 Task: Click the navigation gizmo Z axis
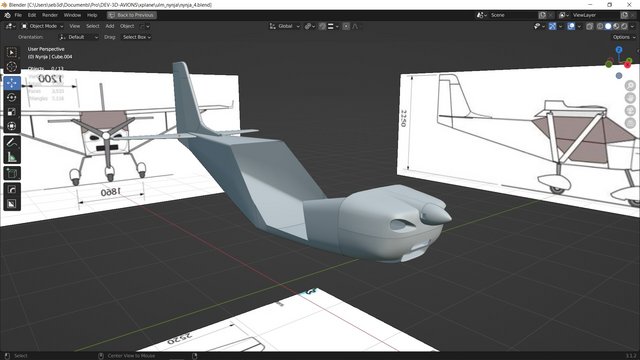point(619,49)
